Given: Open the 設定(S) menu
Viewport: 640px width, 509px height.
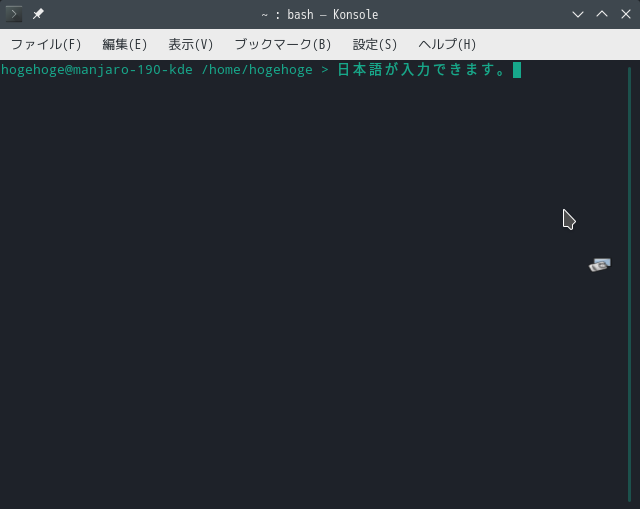Looking at the screenshot, I should click(375, 44).
